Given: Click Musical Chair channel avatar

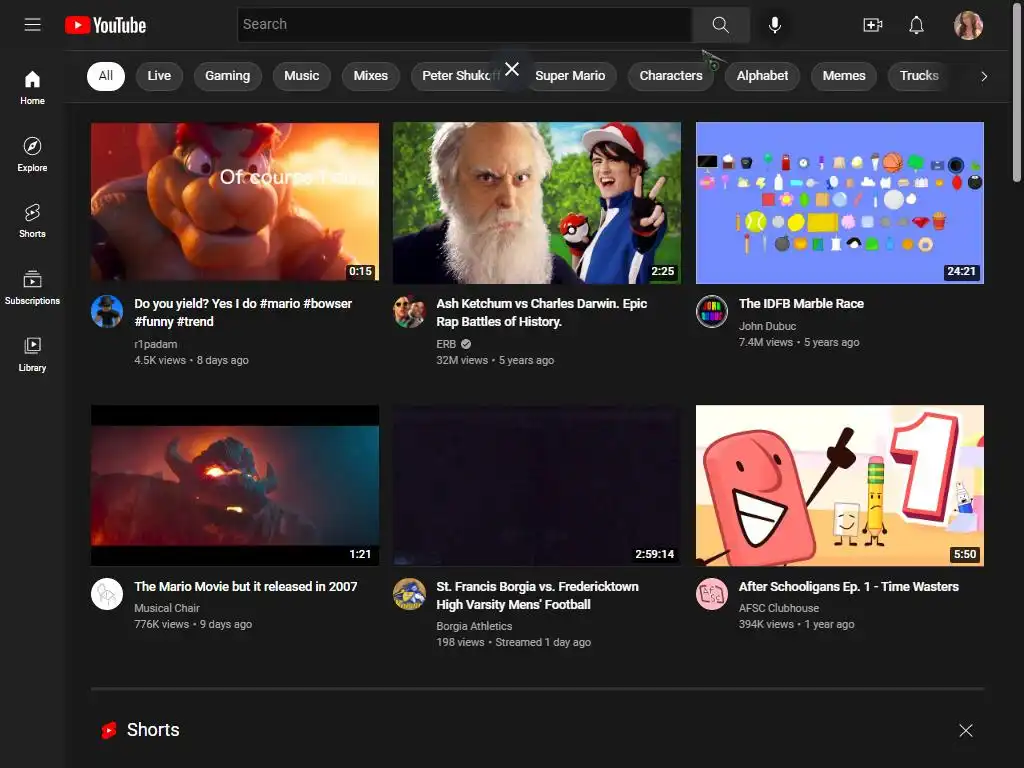Looking at the screenshot, I should point(107,594).
